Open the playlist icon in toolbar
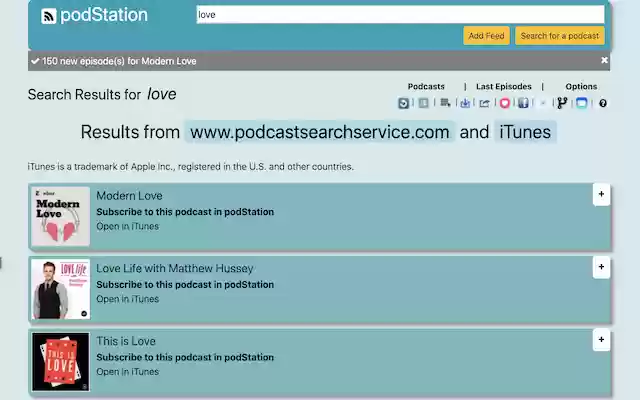The image size is (640, 400). pos(445,103)
